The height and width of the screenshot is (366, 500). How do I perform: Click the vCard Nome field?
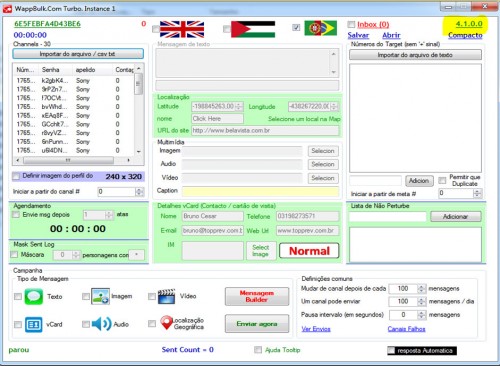pos(213,216)
